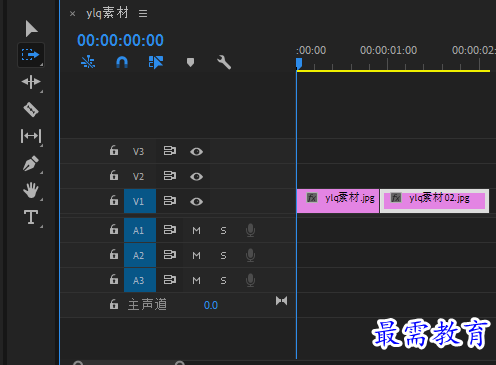Enable voice-over record on A2
Screen dimensions: 496x365
pyautogui.click(x=250, y=255)
